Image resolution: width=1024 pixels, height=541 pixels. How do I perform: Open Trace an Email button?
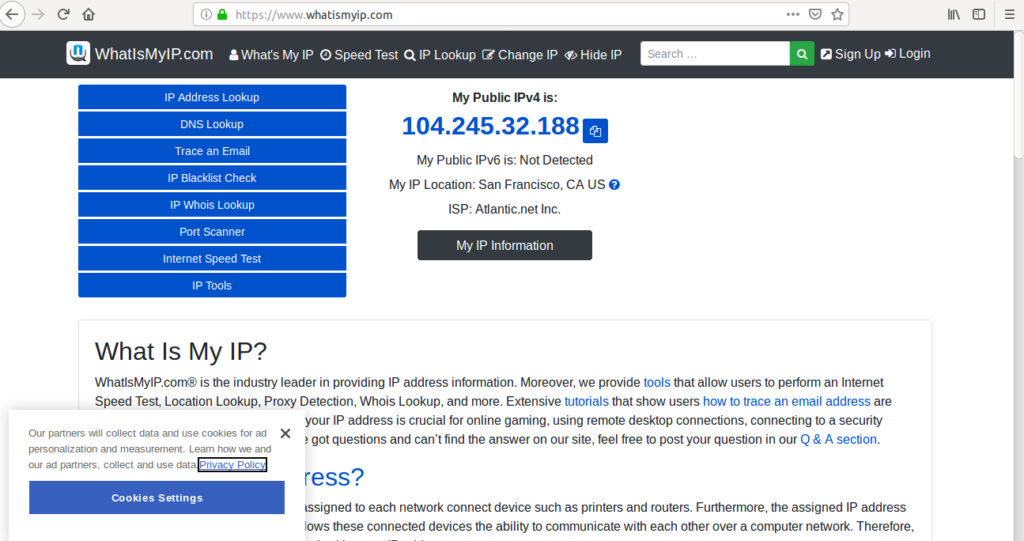click(x=212, y=151)
